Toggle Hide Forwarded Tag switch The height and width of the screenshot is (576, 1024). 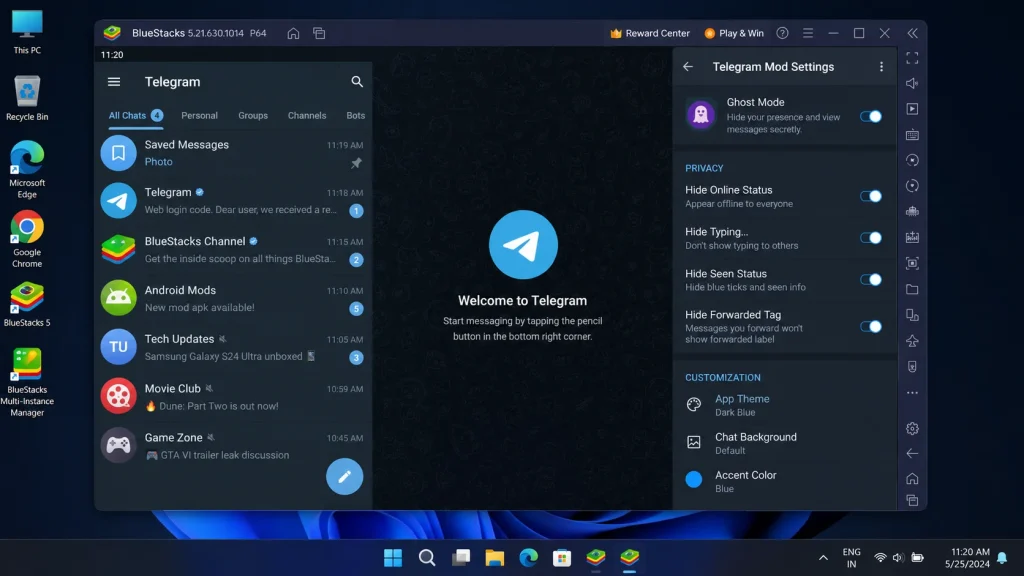coord(871,327)
